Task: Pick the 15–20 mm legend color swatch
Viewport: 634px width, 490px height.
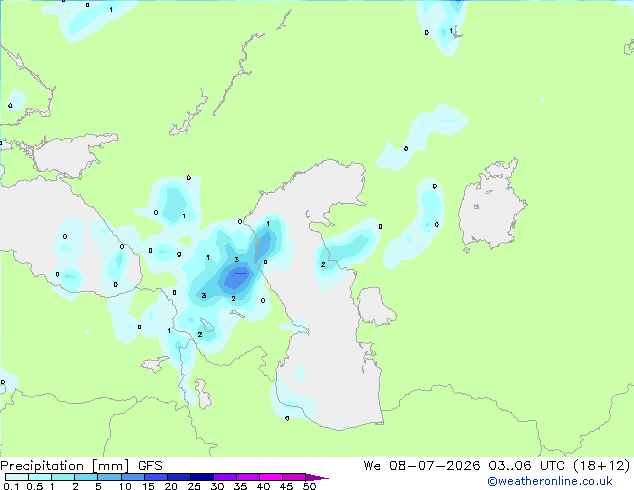Action: [x=155, y=477]
